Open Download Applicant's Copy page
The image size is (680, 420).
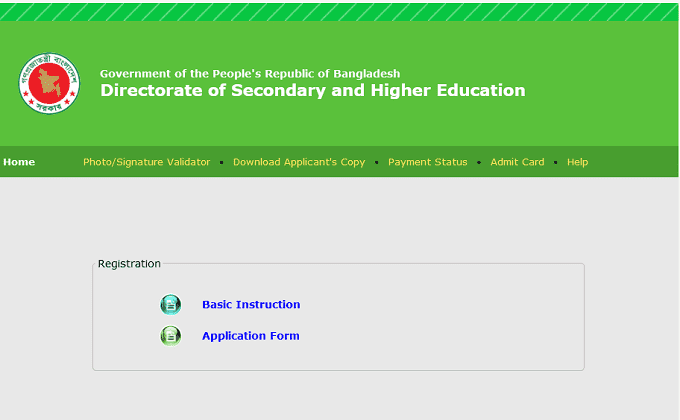pyautogui.click(x=299, y=162)
